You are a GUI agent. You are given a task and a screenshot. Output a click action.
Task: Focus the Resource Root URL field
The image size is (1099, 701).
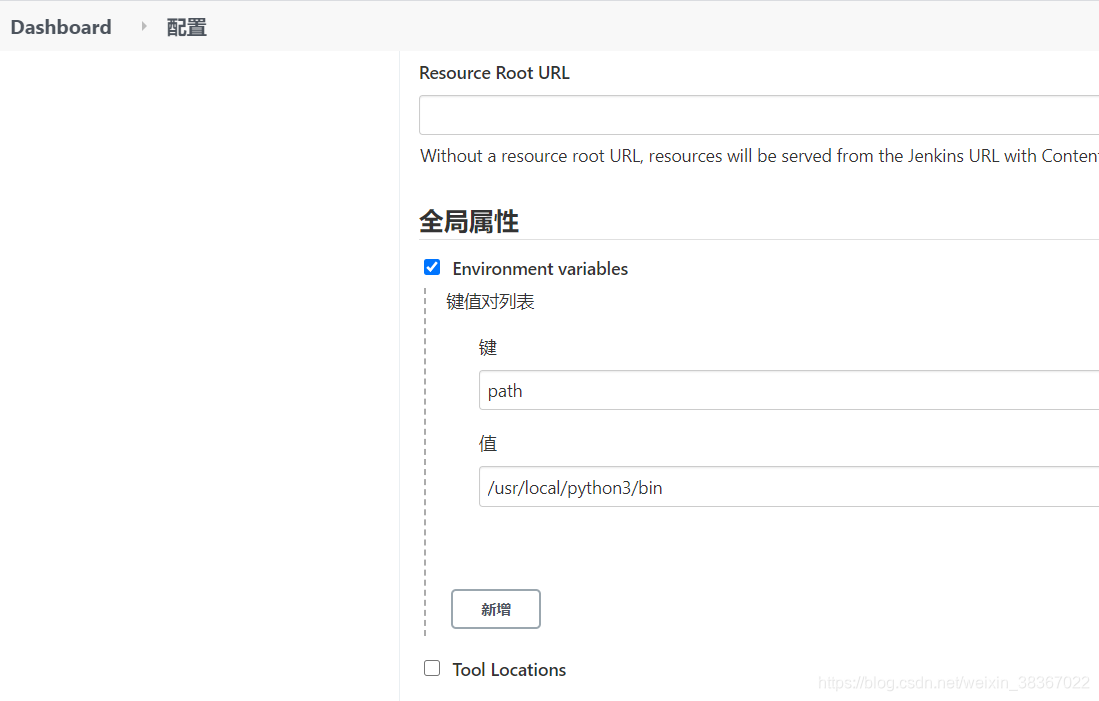click(x=759, y=115)
